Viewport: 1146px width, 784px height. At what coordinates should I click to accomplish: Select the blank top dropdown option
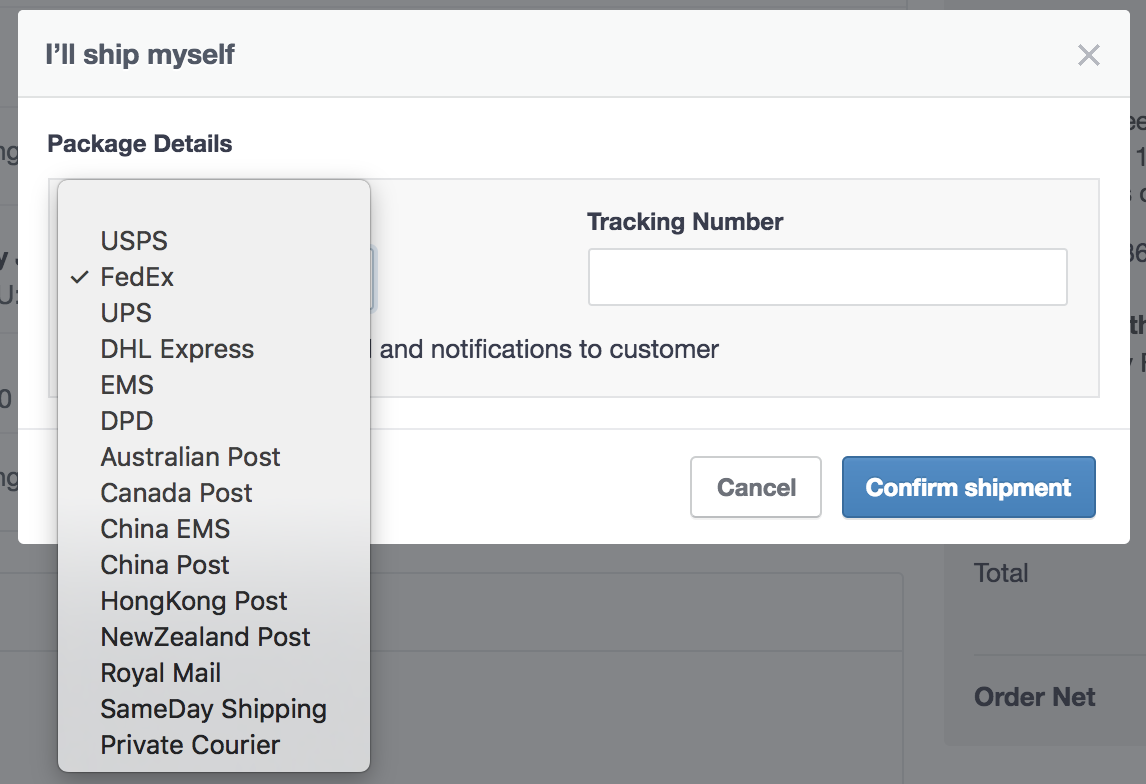[214, 208]
